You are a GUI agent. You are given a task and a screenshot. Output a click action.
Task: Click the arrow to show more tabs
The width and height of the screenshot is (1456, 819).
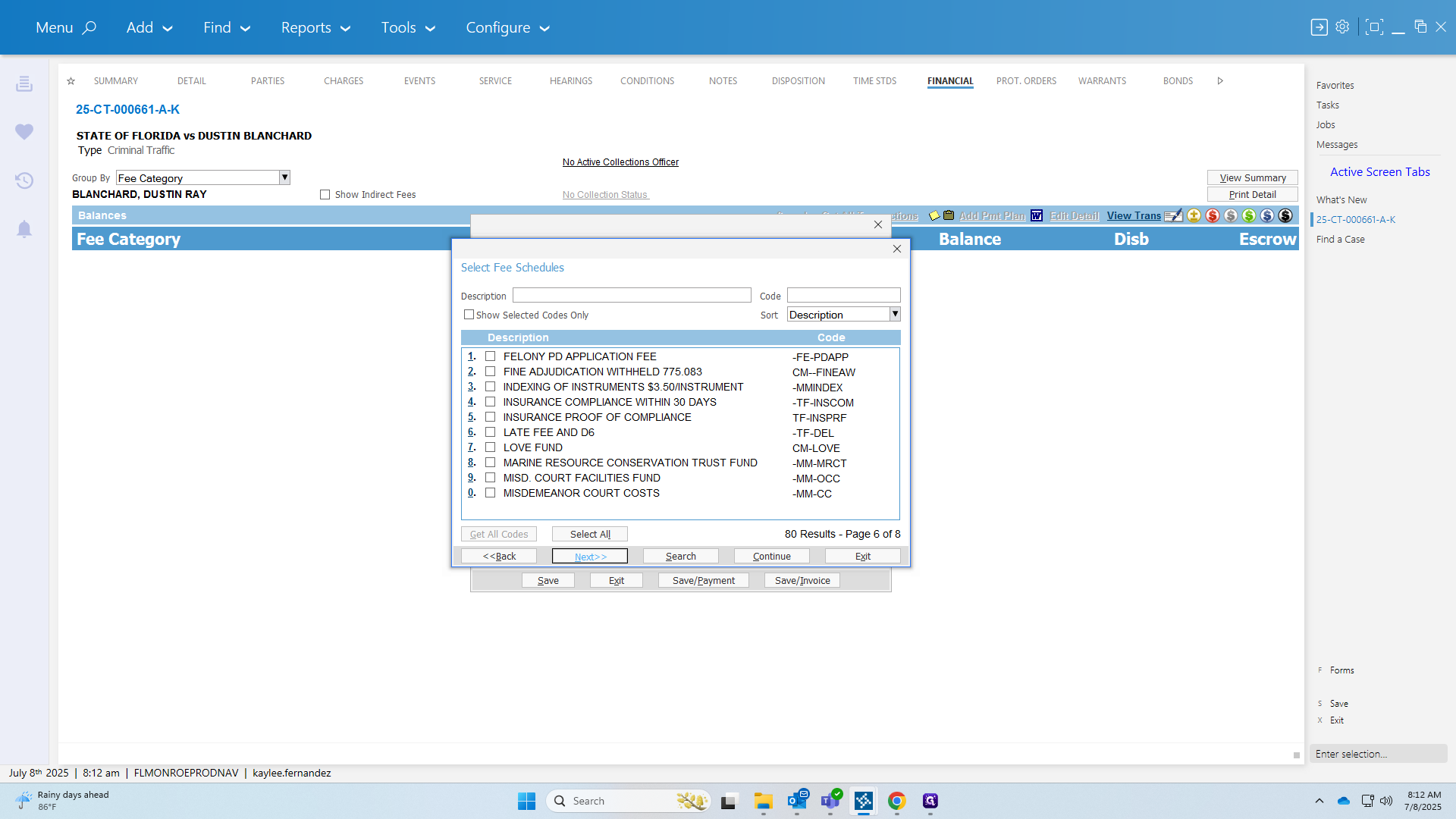click(x=1220, y=81)
